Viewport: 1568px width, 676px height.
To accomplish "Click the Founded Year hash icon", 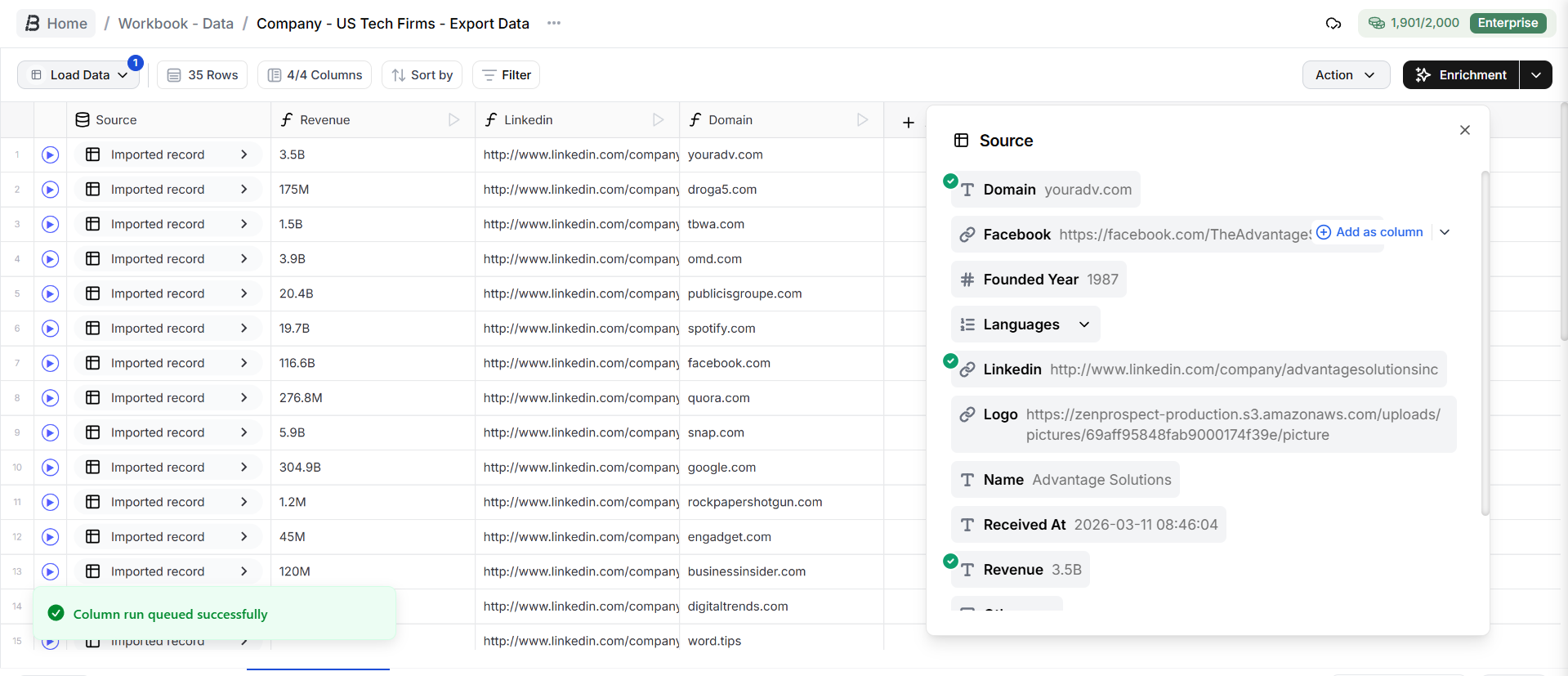I will point(967,280).
